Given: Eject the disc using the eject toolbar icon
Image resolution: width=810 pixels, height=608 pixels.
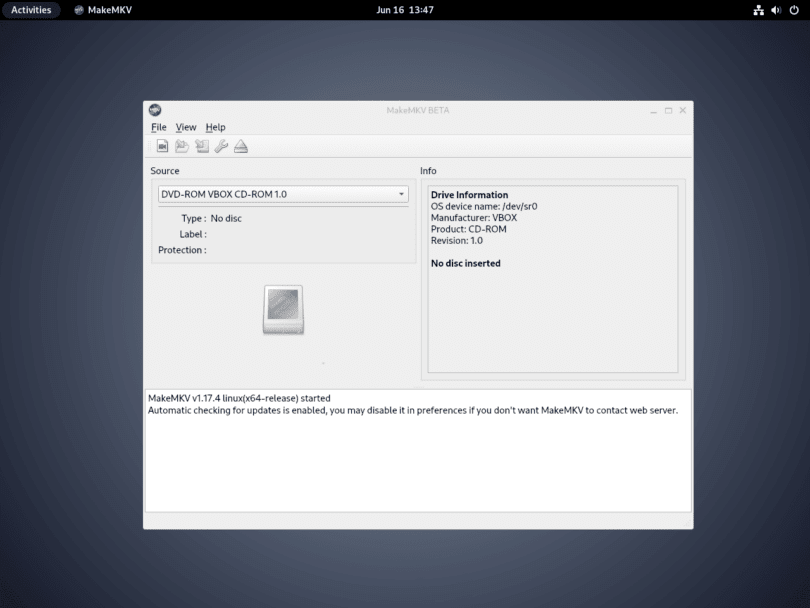Looking at the screenshot, I should pyautogui.click(x=241, y=146).
